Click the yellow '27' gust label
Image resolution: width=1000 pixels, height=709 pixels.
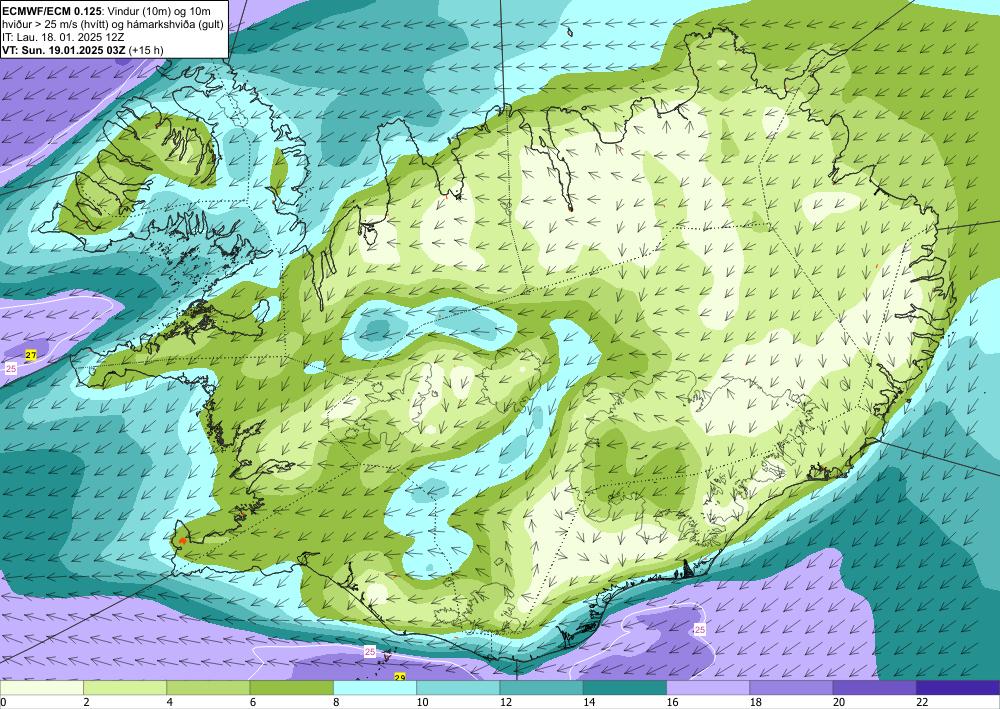click(31, 355)
